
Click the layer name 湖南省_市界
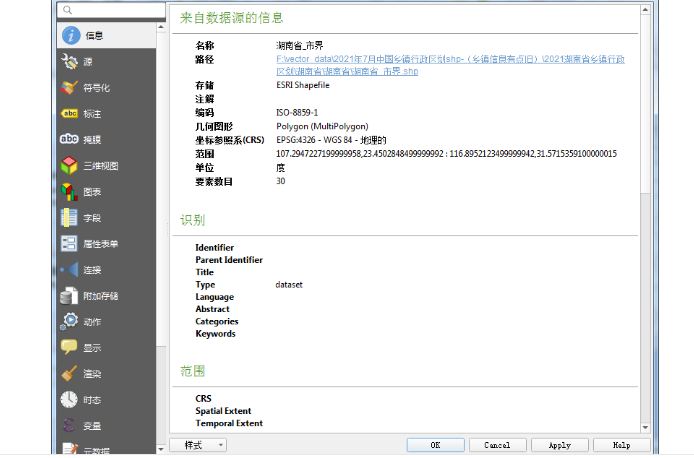pyautogui.click(x=300, y=45)
